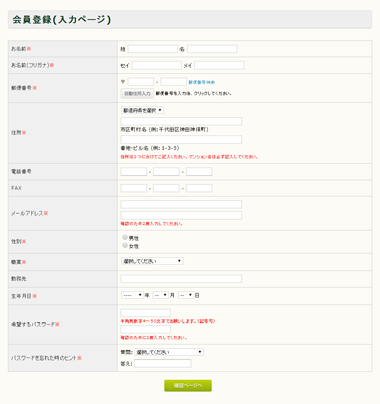Click the FAX row label

(x=16, y=188)
